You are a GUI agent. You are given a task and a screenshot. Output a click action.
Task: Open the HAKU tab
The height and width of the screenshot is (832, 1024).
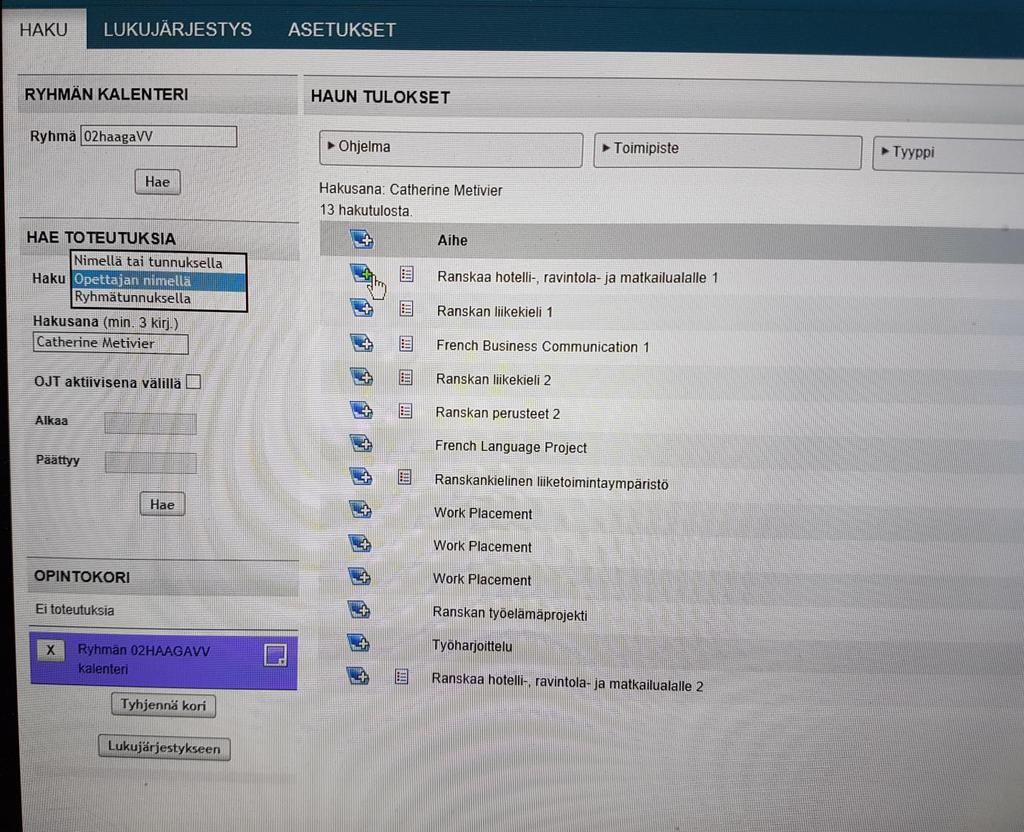coord(44,30)
